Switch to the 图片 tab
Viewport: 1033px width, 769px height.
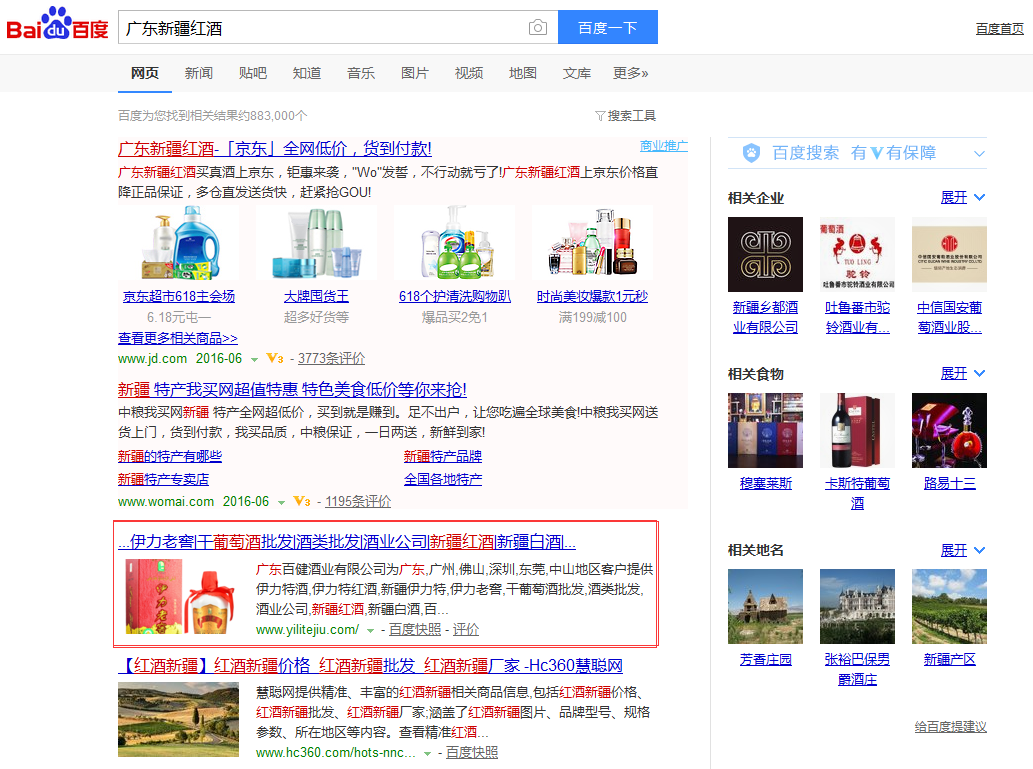(415, 73)
